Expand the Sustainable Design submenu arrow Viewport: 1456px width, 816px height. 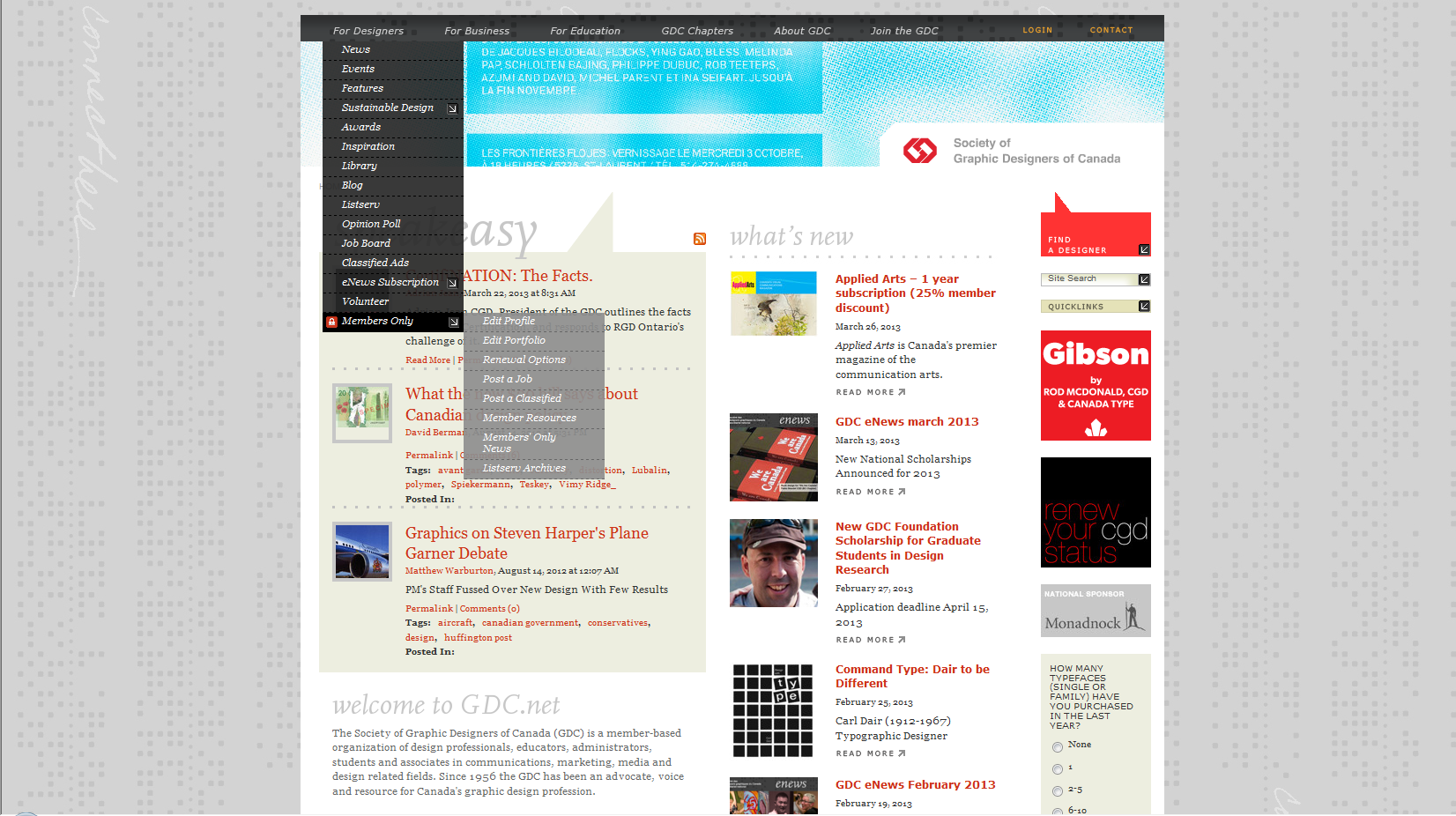[452, 108]
